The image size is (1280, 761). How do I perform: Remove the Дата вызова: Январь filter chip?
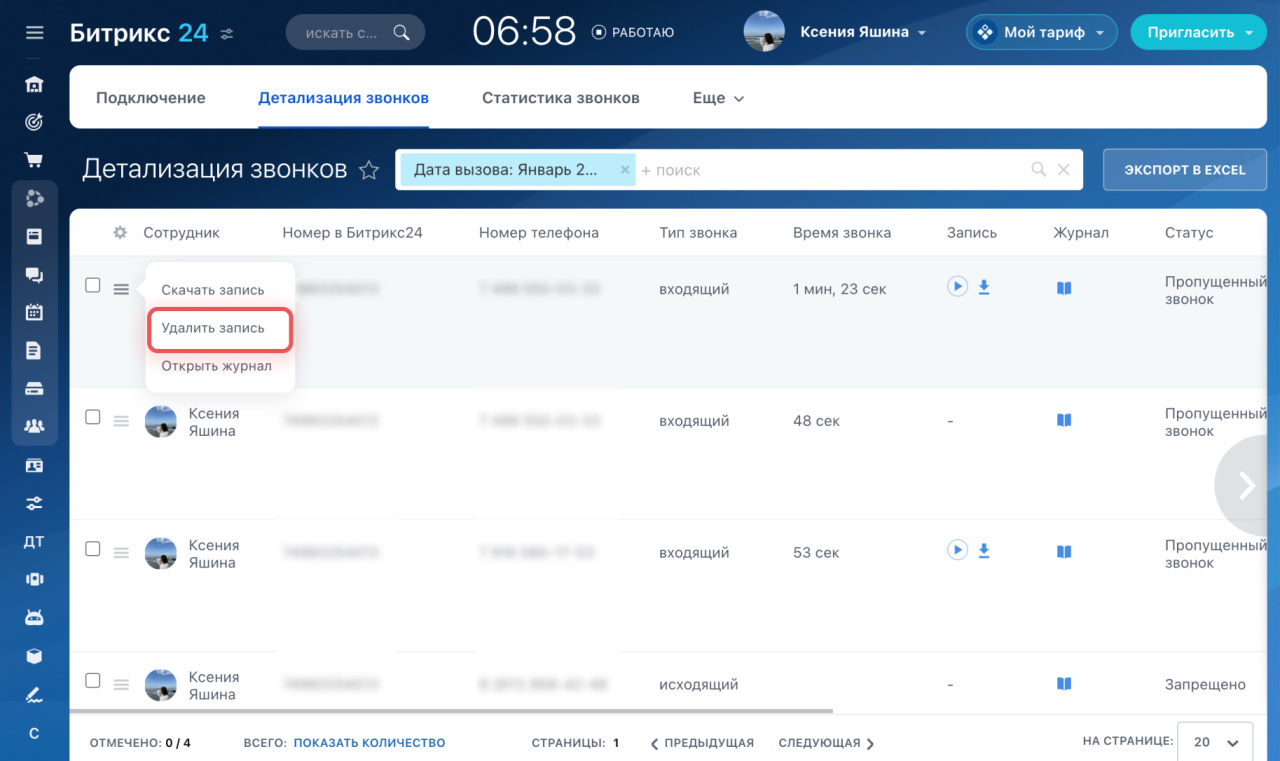pyautogui.click(x=625, y=170)
